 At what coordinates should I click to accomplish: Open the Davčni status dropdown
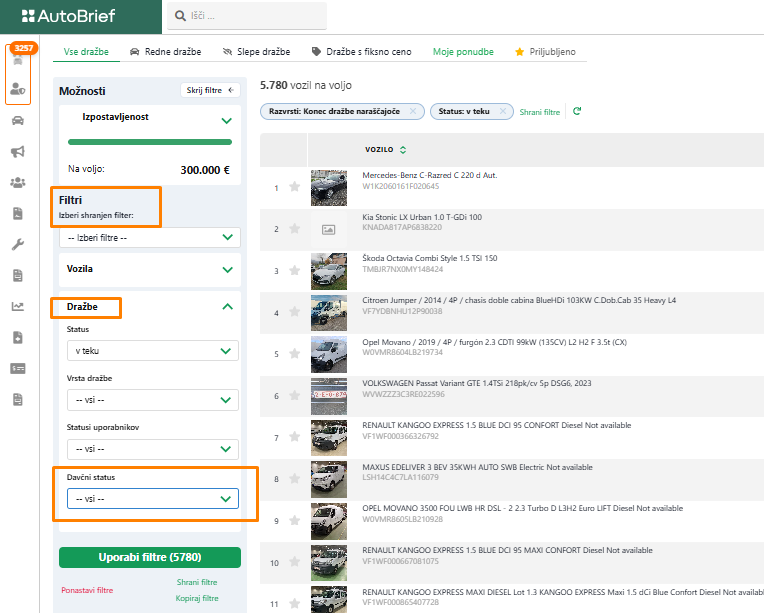click(x=152, y=499)
